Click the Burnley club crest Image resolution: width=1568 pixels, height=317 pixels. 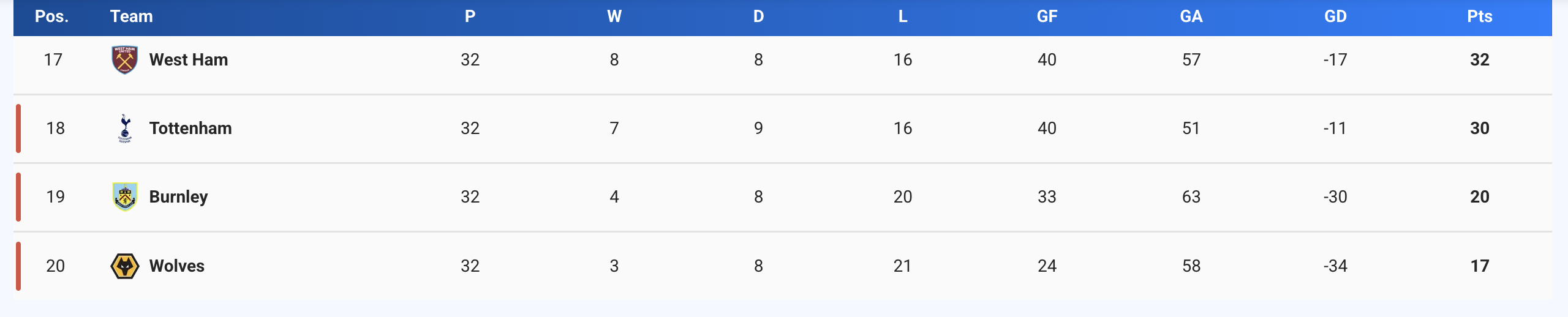[125, 197]
